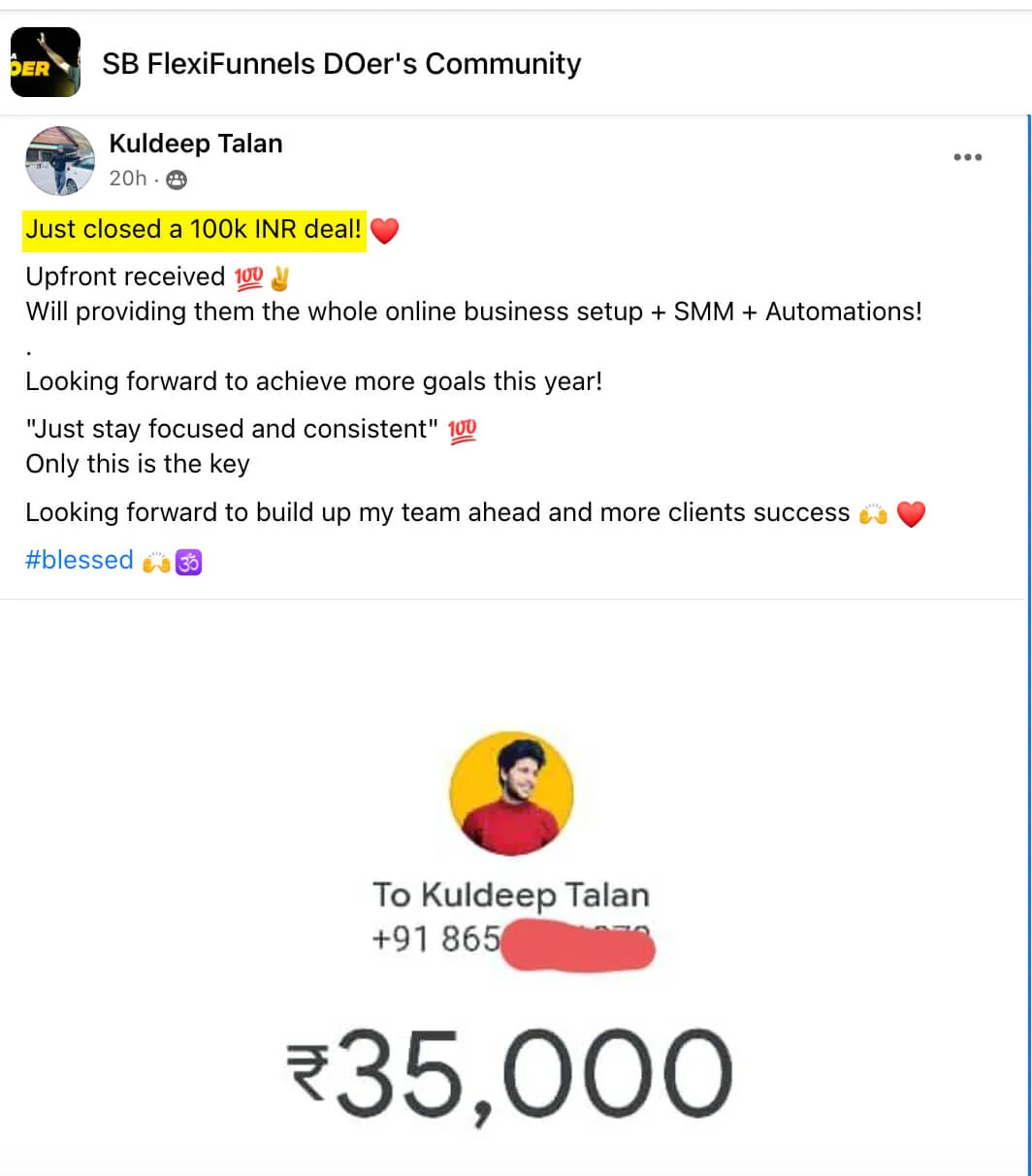
Task: Click red heart after "clients success"
Action: pos(911,513)
